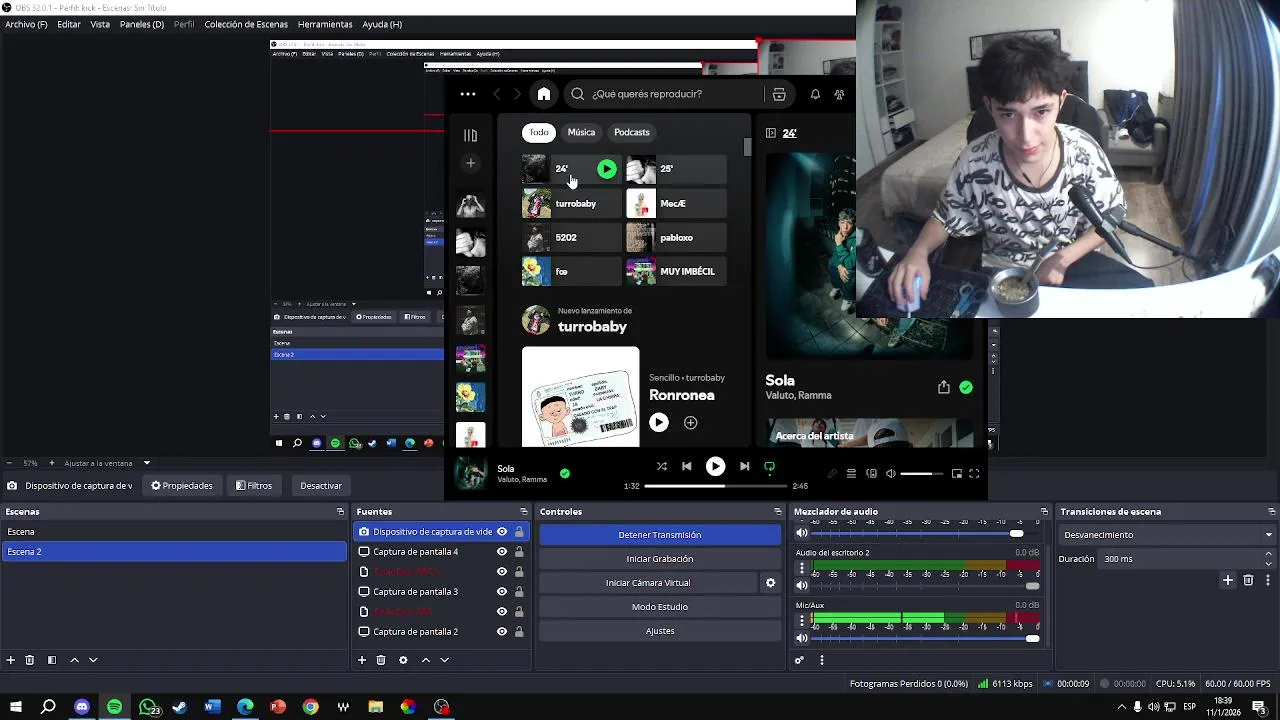1280x720 pixels.
Task: Hide the Captura de pantalla 2 source
Action: tap(502, 632)
